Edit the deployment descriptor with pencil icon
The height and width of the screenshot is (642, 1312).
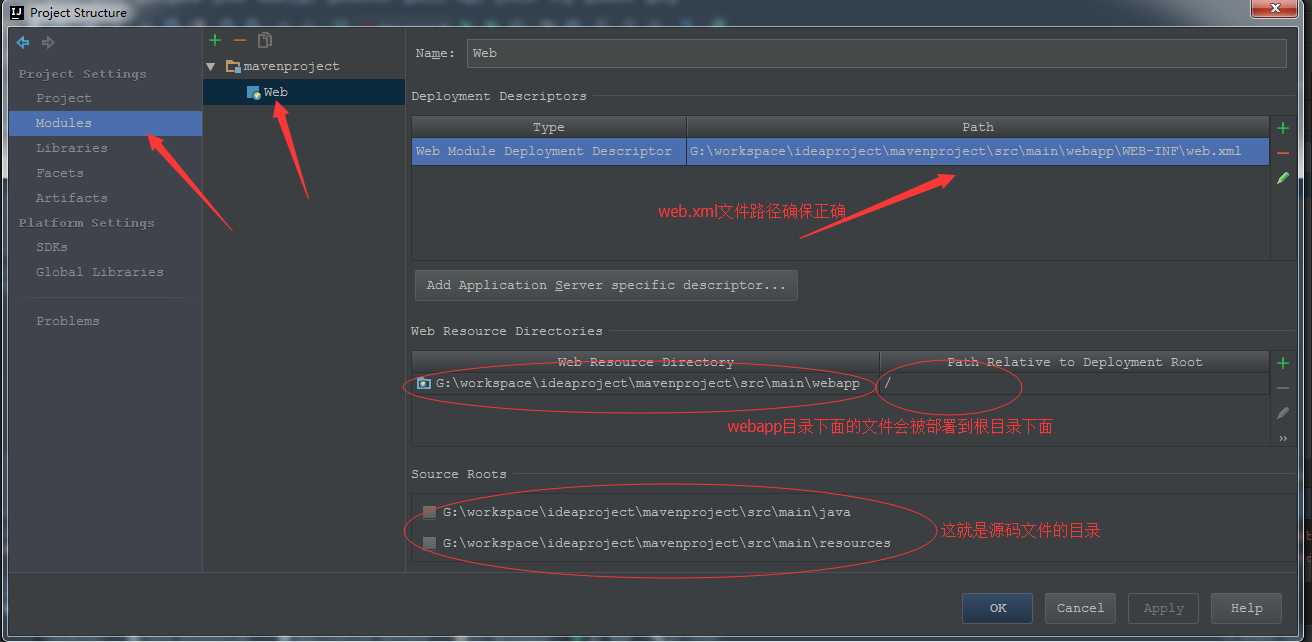click(x=1283, y=178)
